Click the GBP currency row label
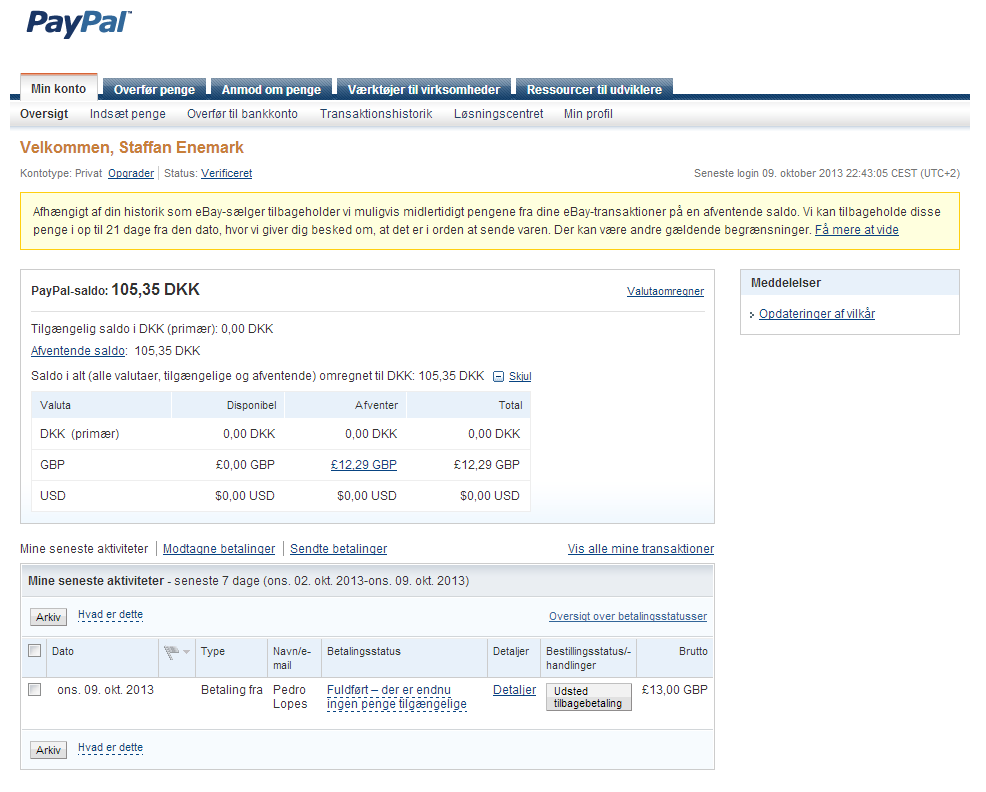986x792 pixels. (52, 465)
